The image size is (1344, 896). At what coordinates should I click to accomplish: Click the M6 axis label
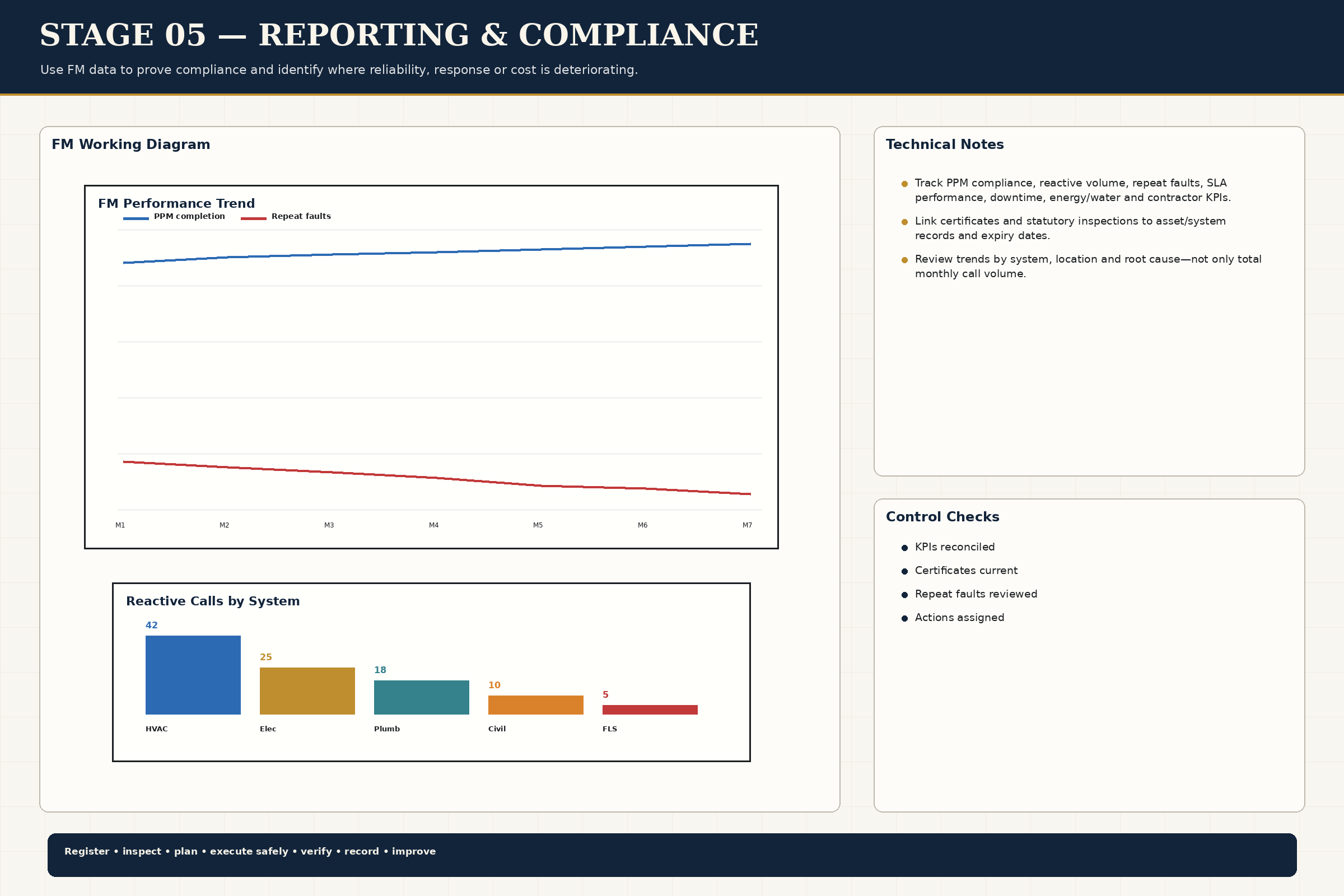click(643, 525)
